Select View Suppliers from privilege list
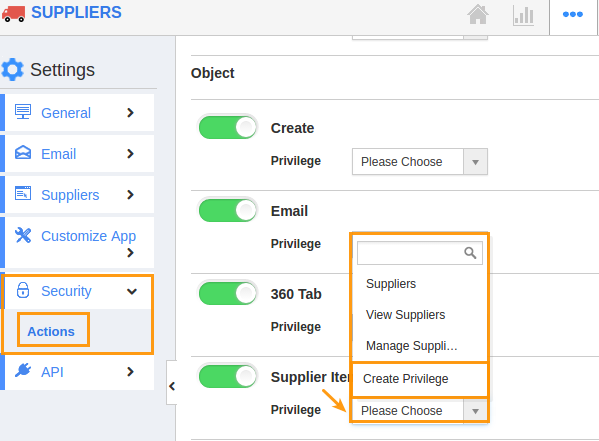599x441 pixels. (405, 315)
